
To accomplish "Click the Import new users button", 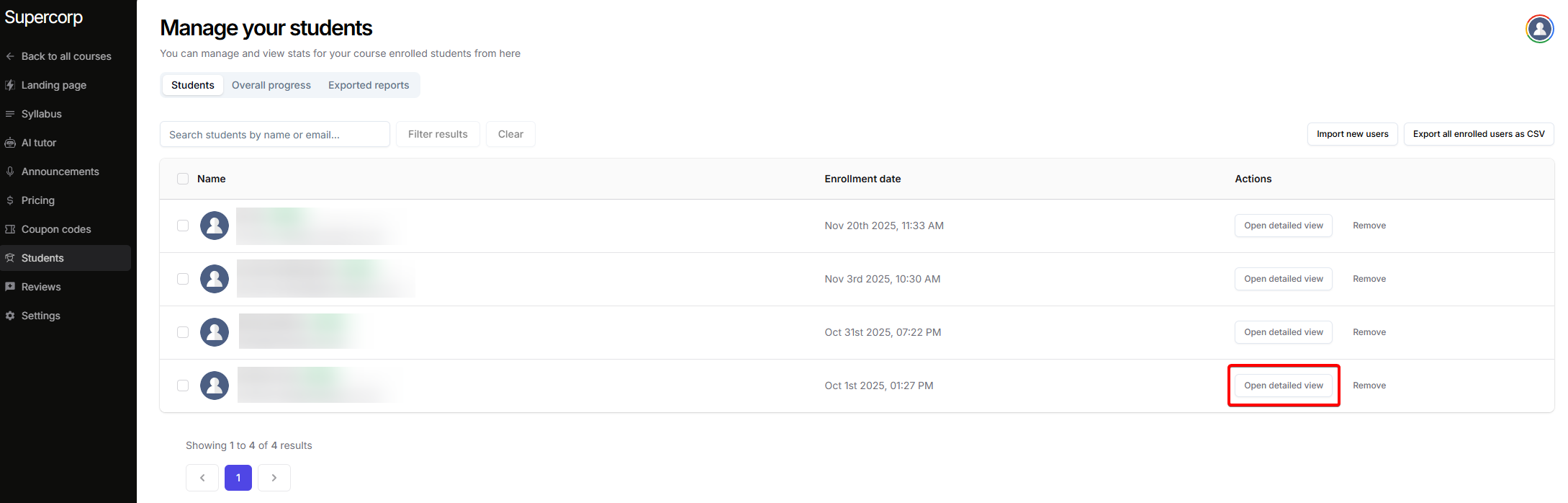I will (1352, 134).
